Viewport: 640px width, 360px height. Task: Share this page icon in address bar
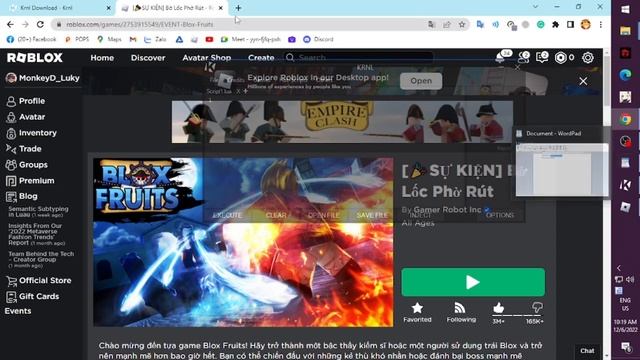(447, 24)
